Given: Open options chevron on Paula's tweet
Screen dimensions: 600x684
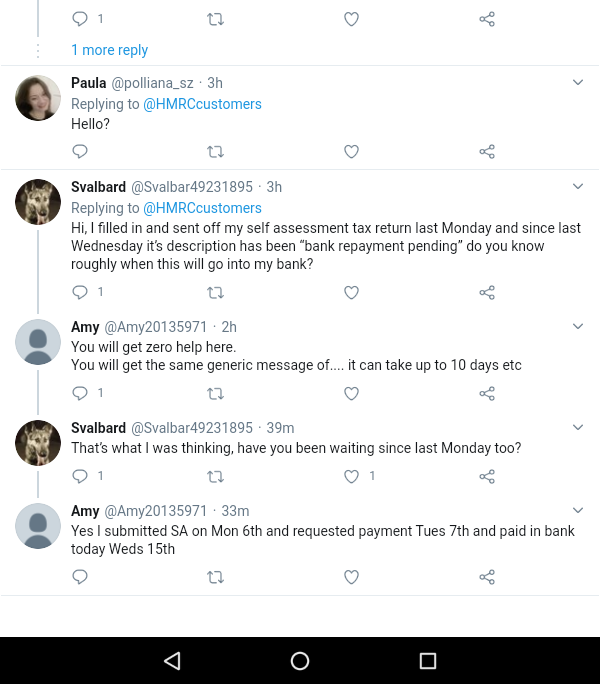Looking at the screenshot, I should 577,82.
